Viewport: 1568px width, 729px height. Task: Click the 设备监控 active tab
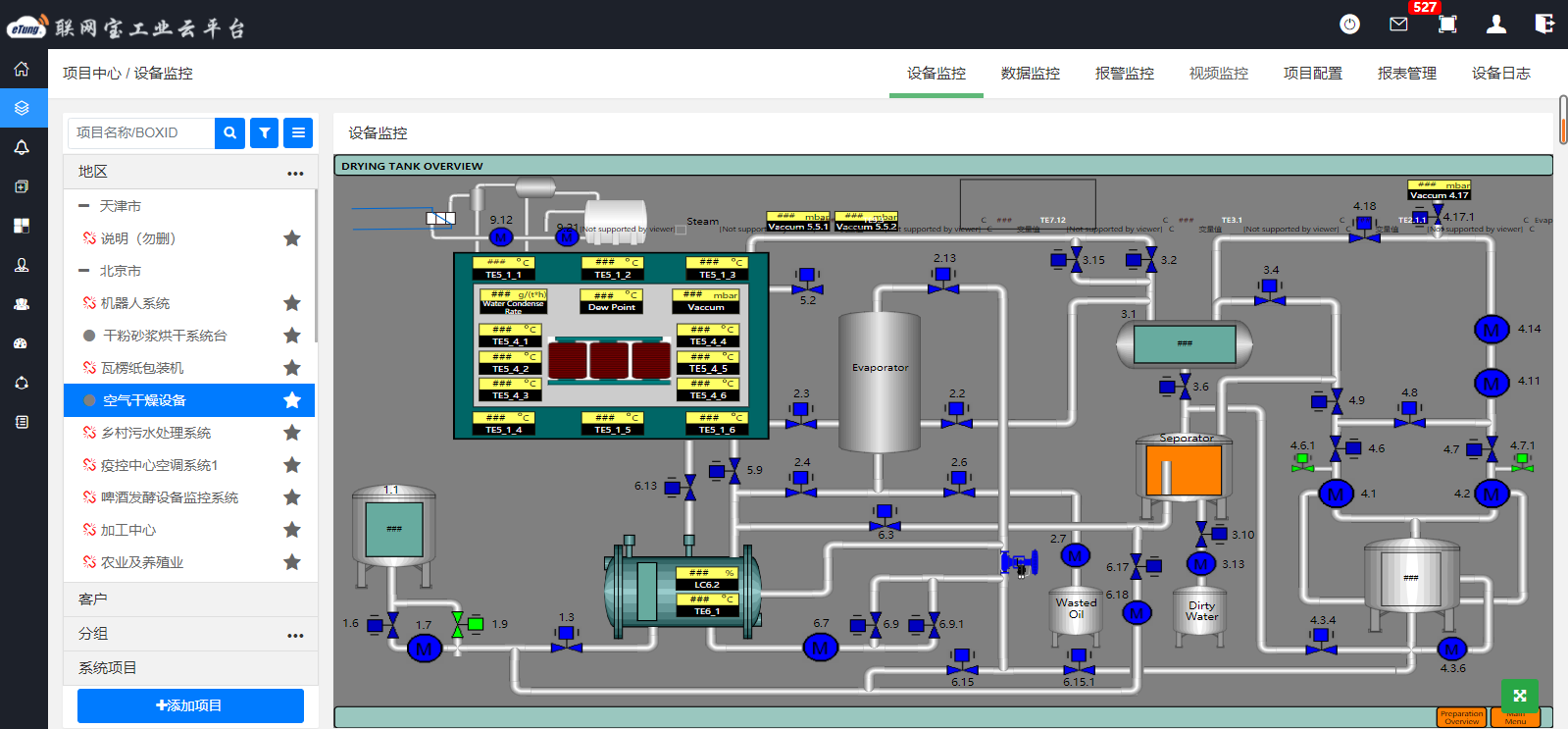936,74
